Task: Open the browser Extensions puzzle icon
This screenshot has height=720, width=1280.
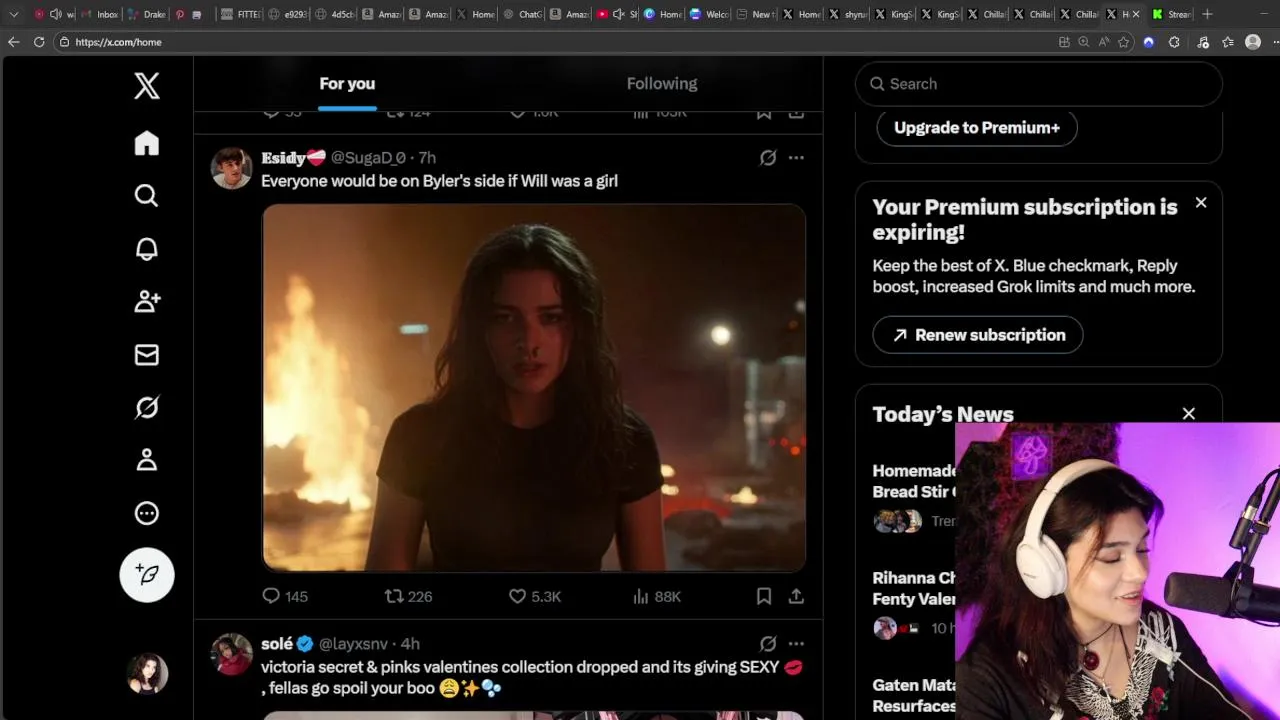Action: (1174, 42)
